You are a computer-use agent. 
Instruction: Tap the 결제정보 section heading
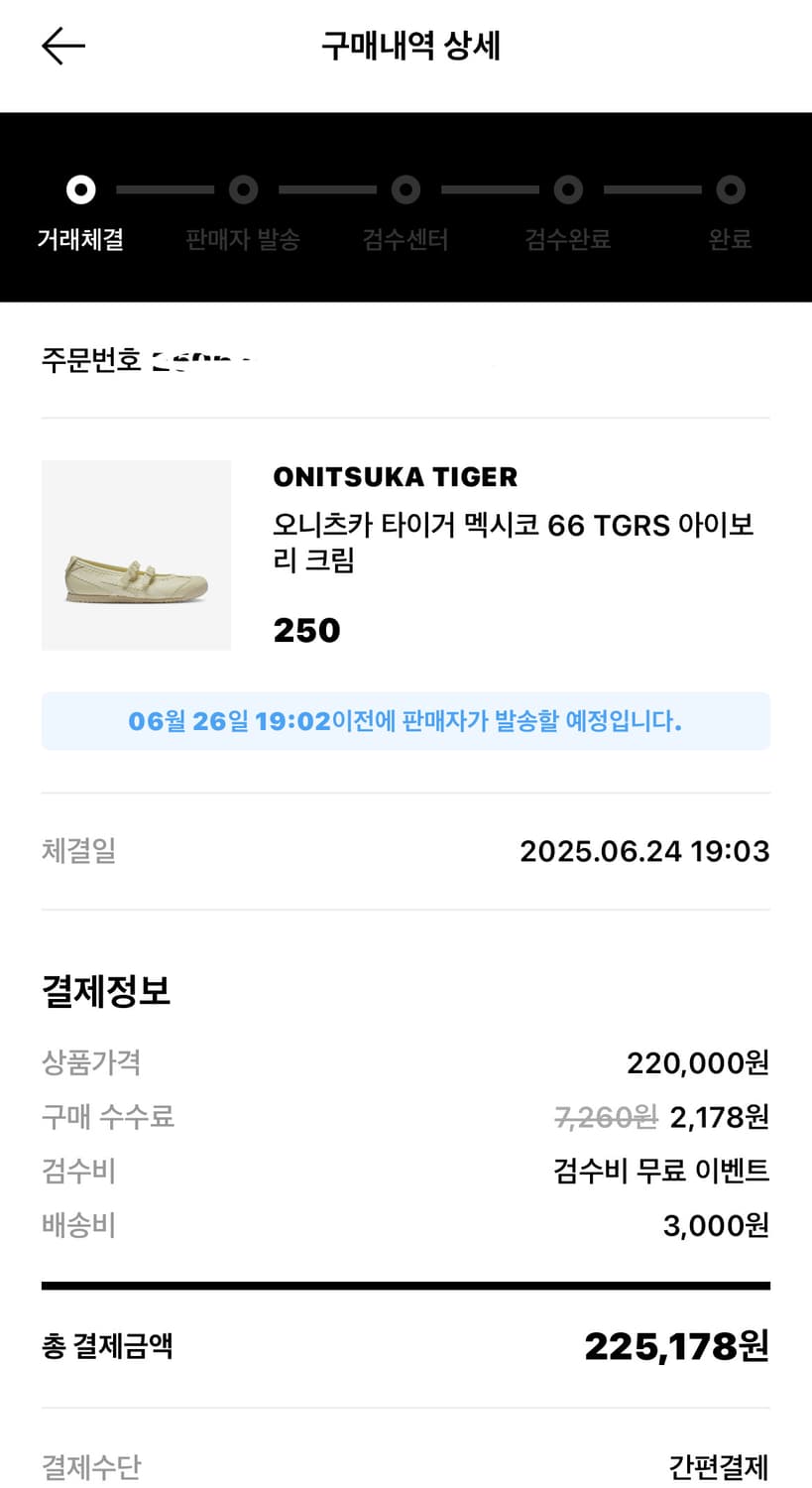106,991
